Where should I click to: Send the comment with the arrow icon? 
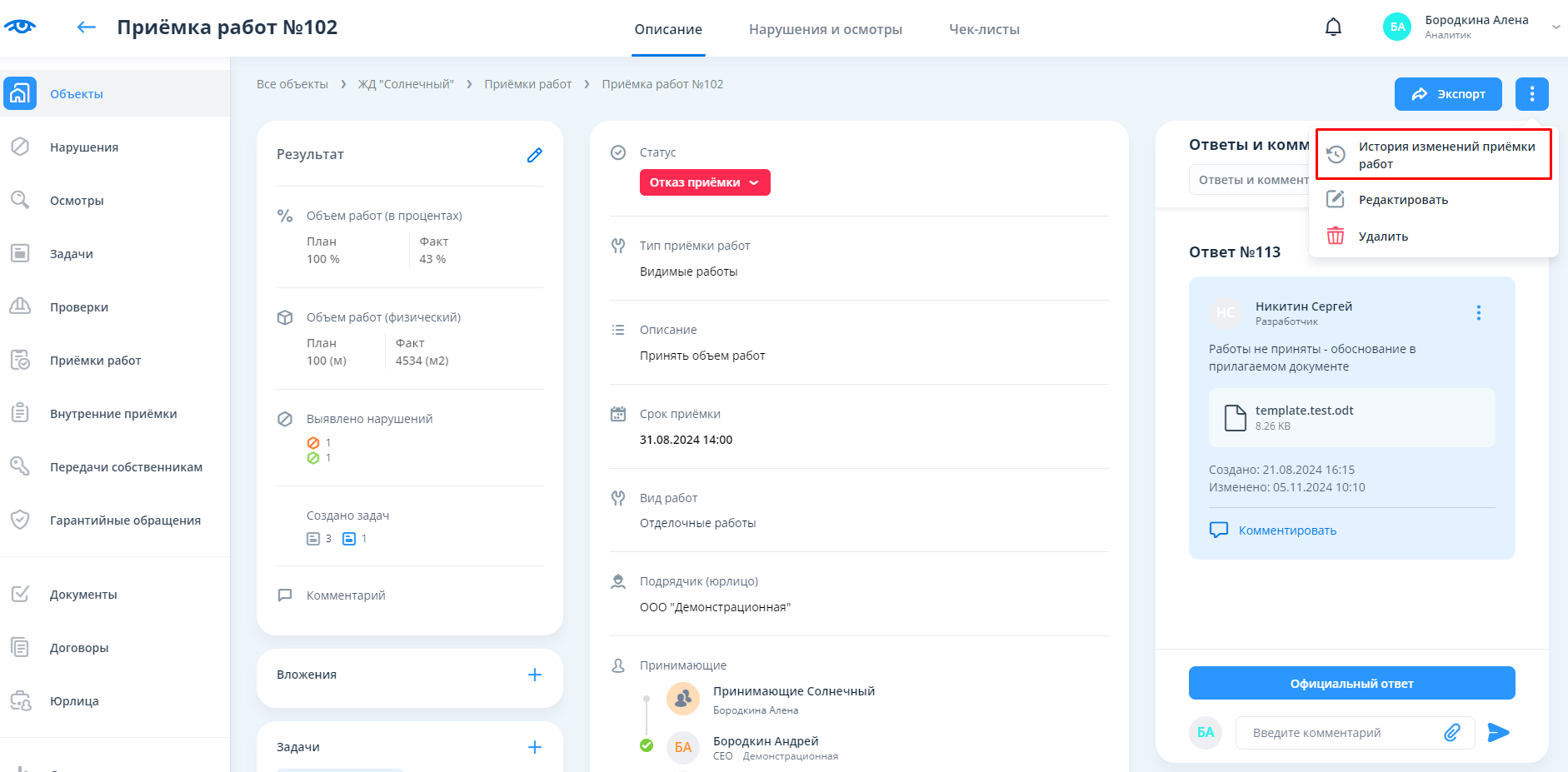pos(1498,732)
